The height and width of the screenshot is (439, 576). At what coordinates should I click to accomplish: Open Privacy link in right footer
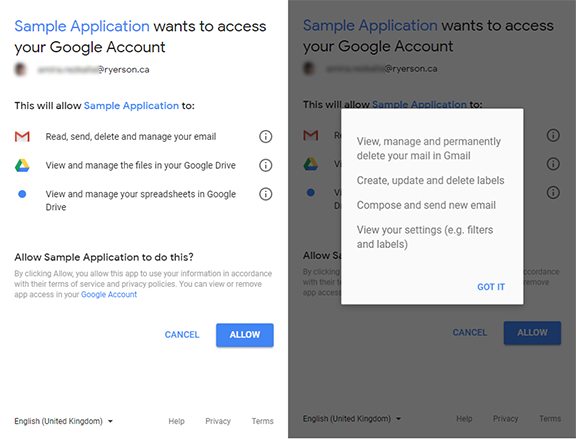505,419
